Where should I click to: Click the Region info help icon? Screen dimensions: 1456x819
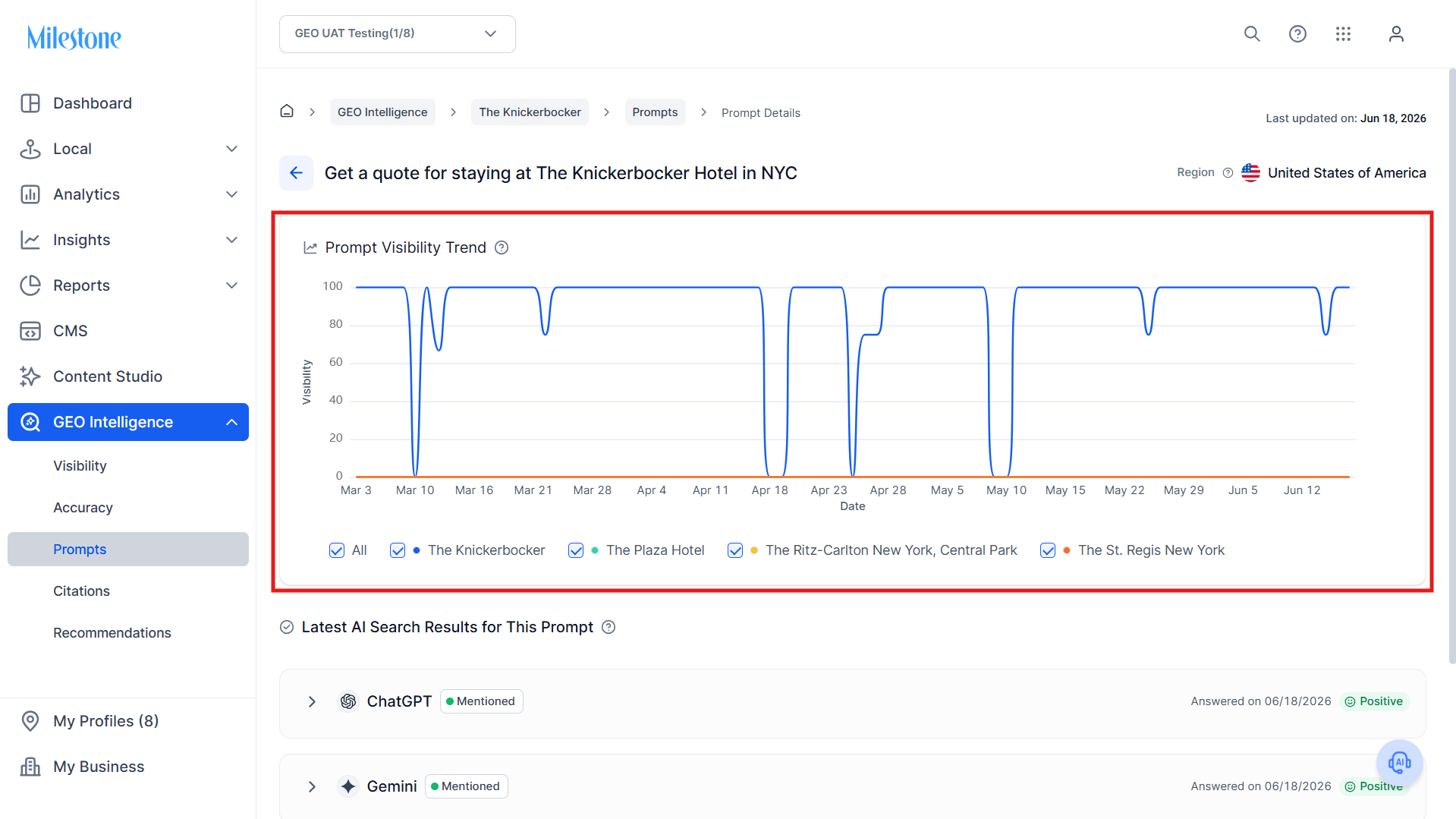[x=1228, y=173]
